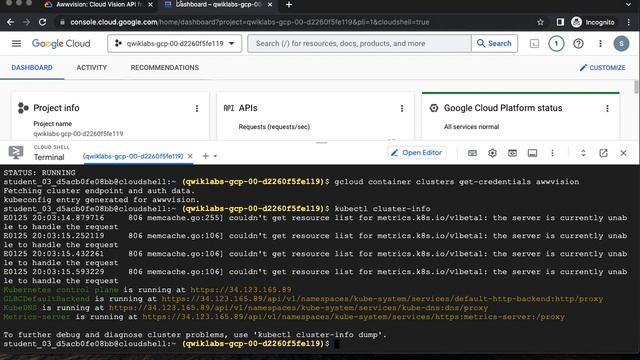Click the Cloud Shell resize handle bar
The width and height of the screenshot is (640, 360).
coord(321,143)
